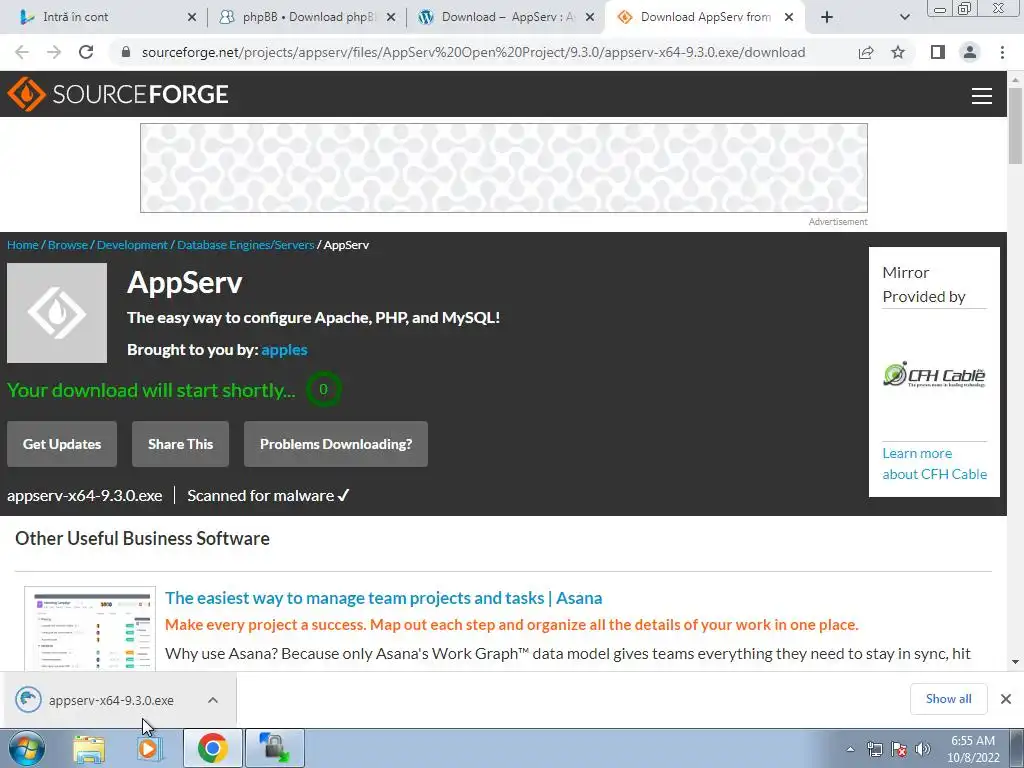
Task: Open the Chrome profile avatar
Action: (x=970, y=52)
